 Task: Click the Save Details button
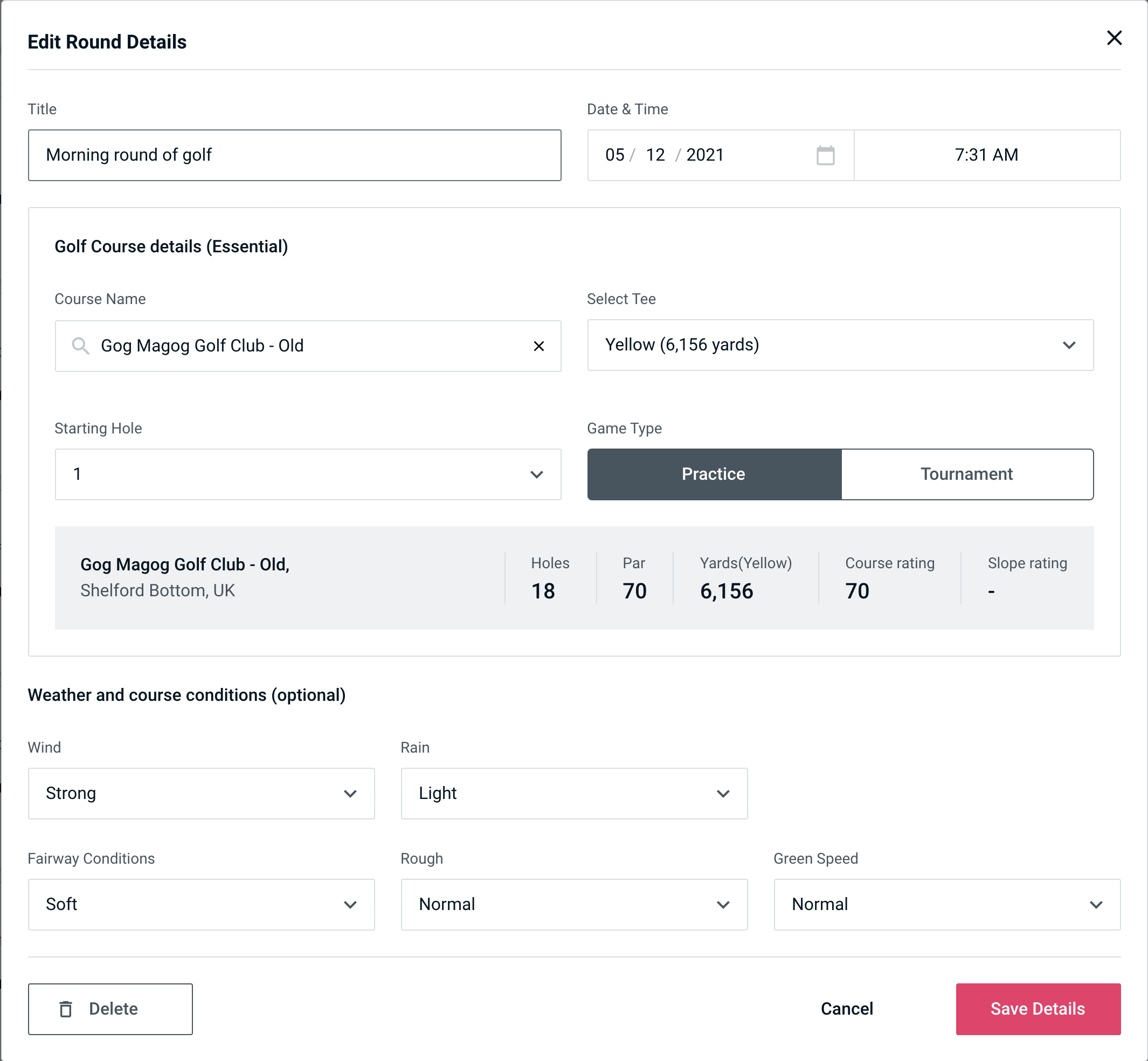click(x=1037, y=1008)
